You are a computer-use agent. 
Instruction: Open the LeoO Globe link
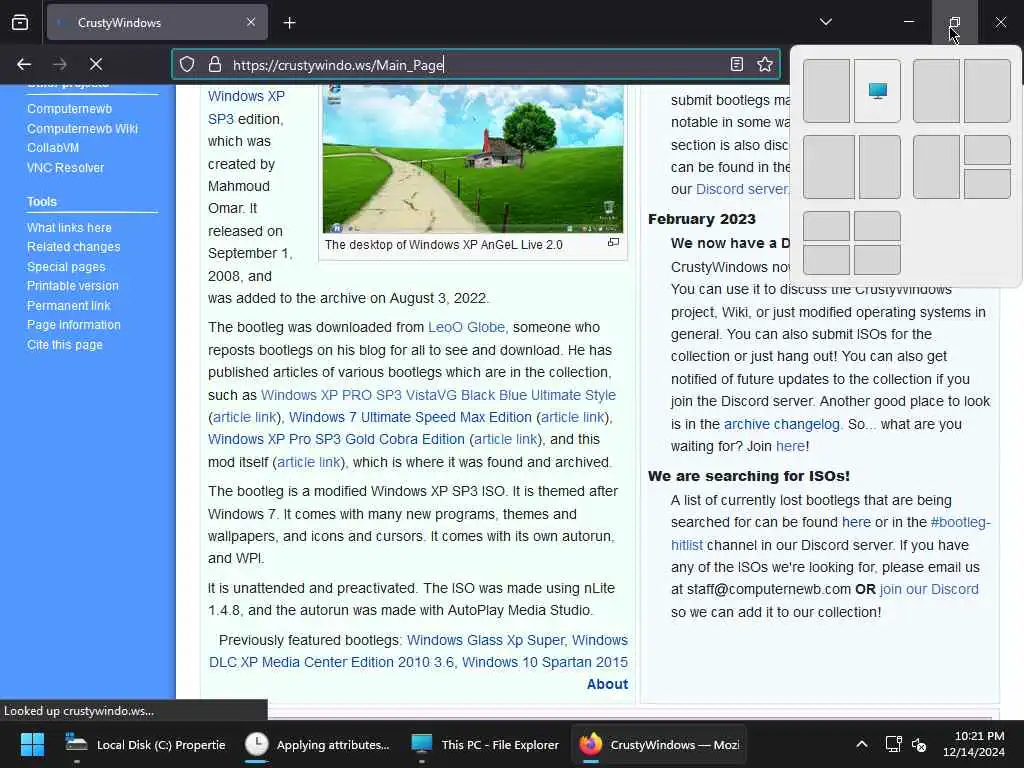click(x=466, y=327)
